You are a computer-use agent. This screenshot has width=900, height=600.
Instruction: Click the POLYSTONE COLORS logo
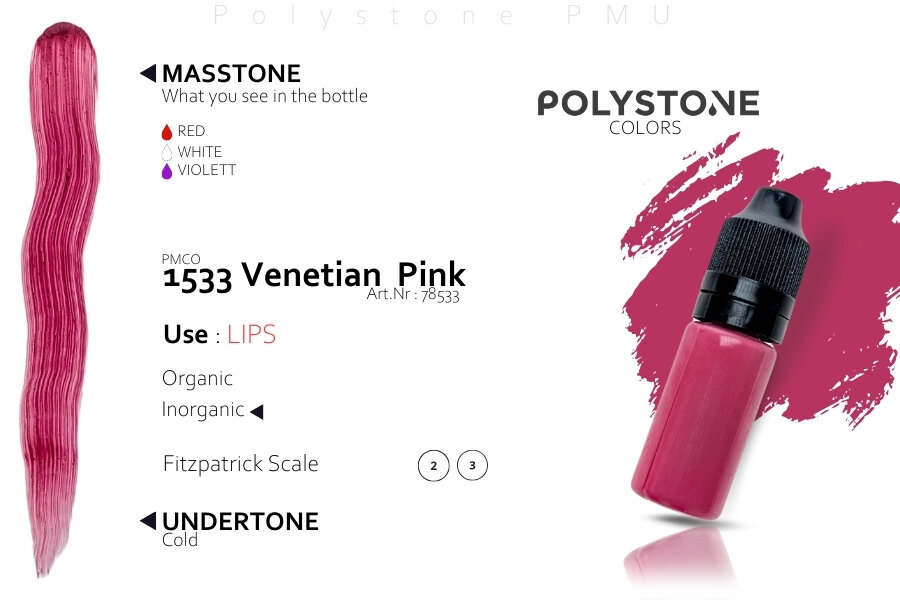[x=647, y=111]
